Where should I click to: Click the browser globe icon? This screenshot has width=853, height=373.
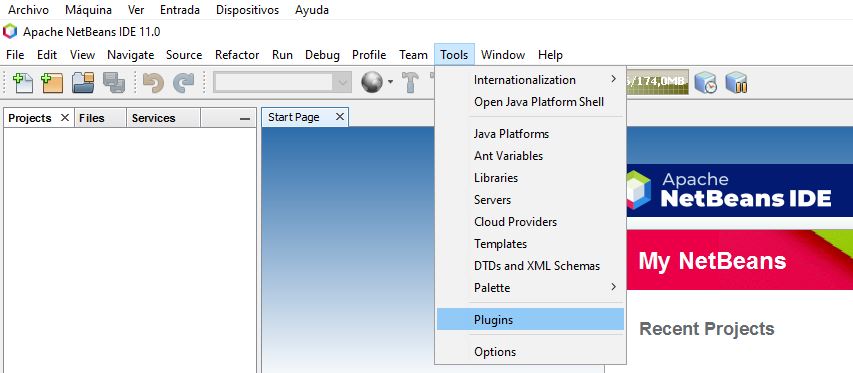click(372, 82)
